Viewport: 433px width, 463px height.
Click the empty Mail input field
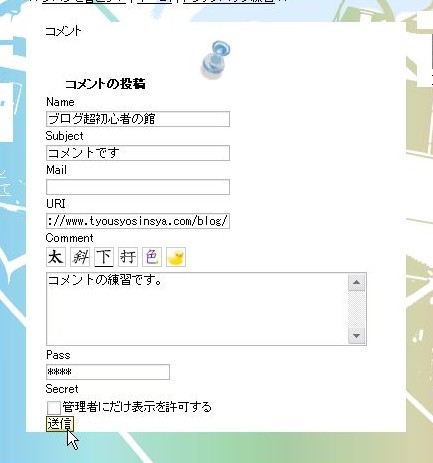(138, 187)
